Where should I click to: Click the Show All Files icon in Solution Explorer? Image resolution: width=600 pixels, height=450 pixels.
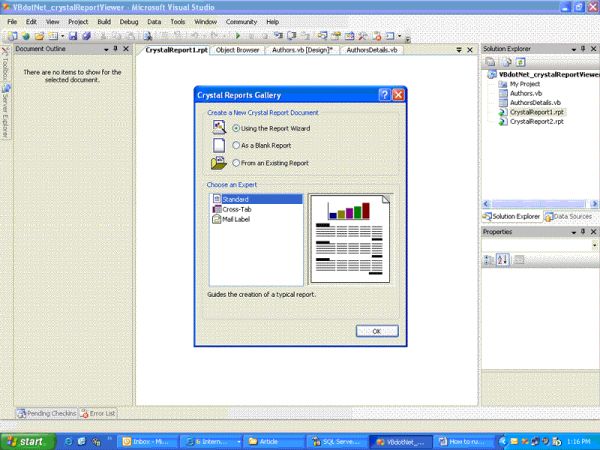[507, 62]
